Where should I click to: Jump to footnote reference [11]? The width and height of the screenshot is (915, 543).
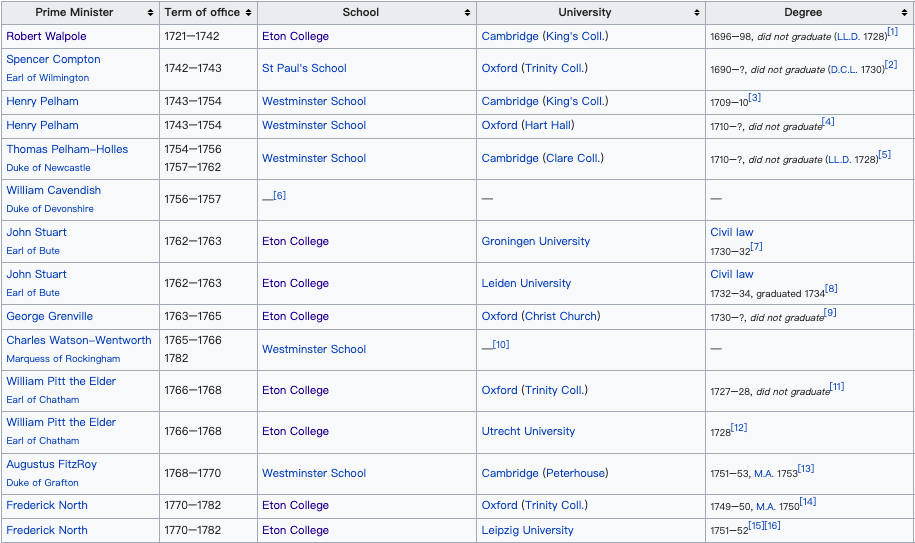point(837,387)
